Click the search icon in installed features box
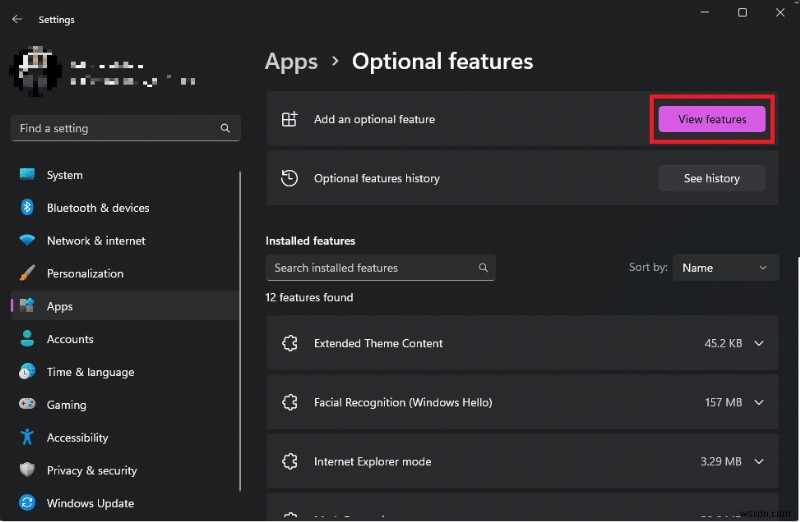 [483, 267]
